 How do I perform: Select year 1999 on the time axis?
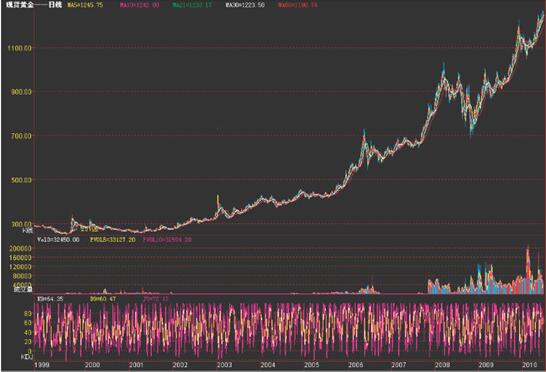(42, 365)
